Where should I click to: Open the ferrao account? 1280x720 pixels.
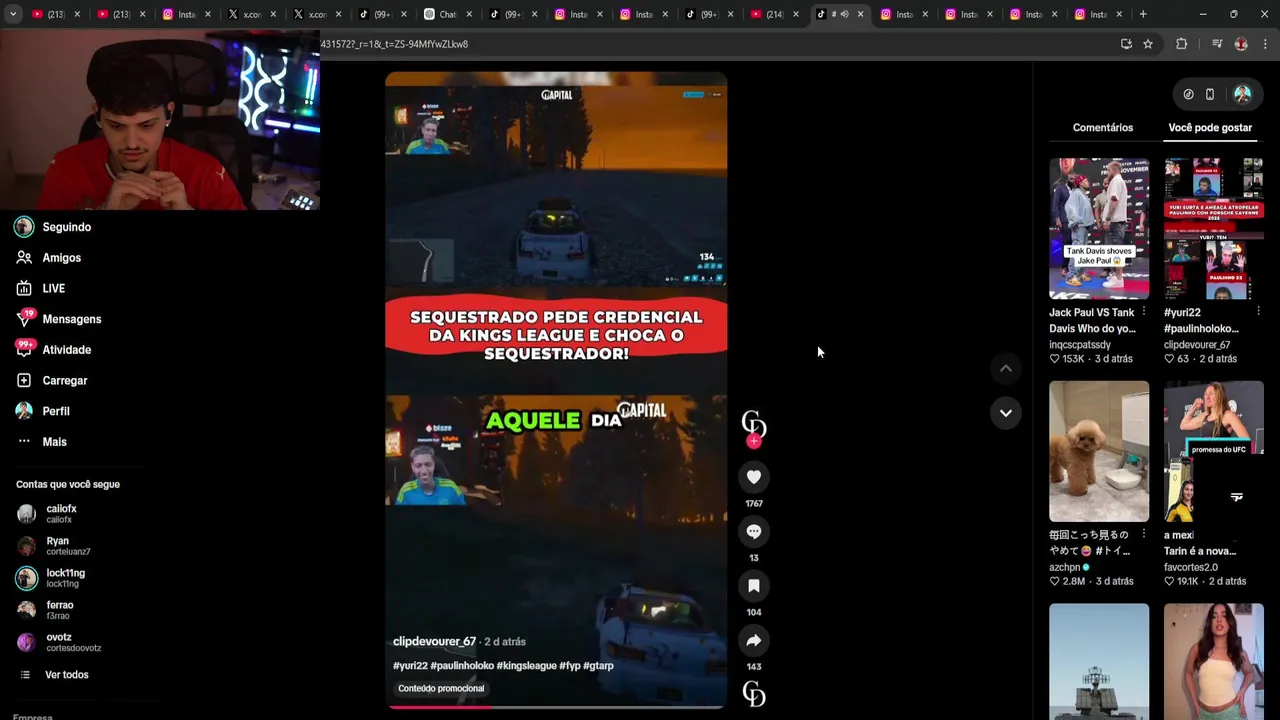47,610
